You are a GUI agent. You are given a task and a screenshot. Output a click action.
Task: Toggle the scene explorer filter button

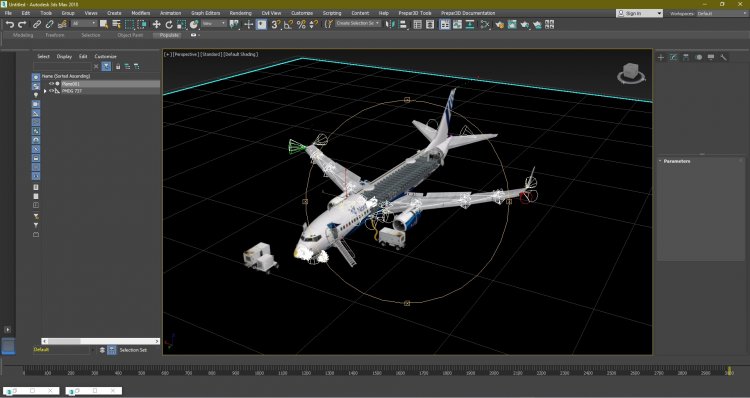(106, 66)
